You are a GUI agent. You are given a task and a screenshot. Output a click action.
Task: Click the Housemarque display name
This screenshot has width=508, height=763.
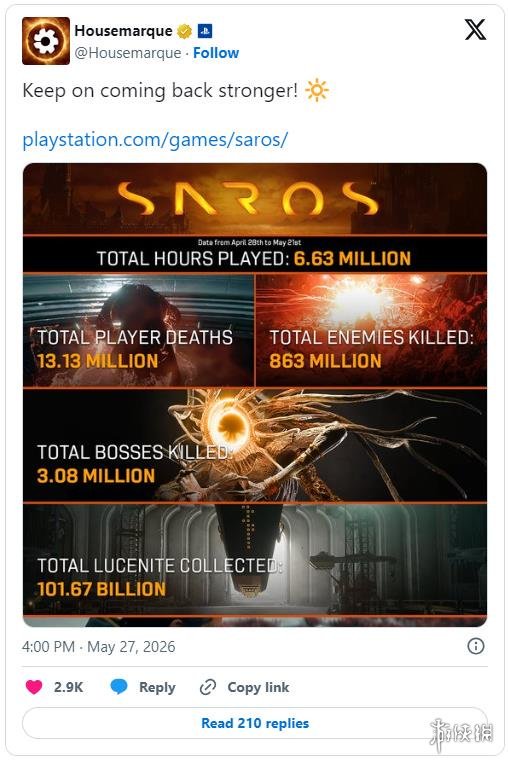click(124, 31)
